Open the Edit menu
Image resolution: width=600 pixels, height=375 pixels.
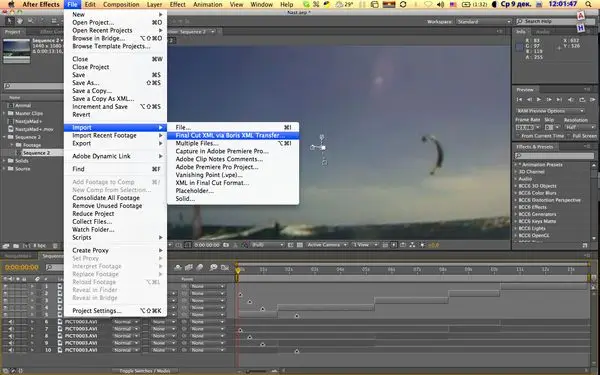90,4
